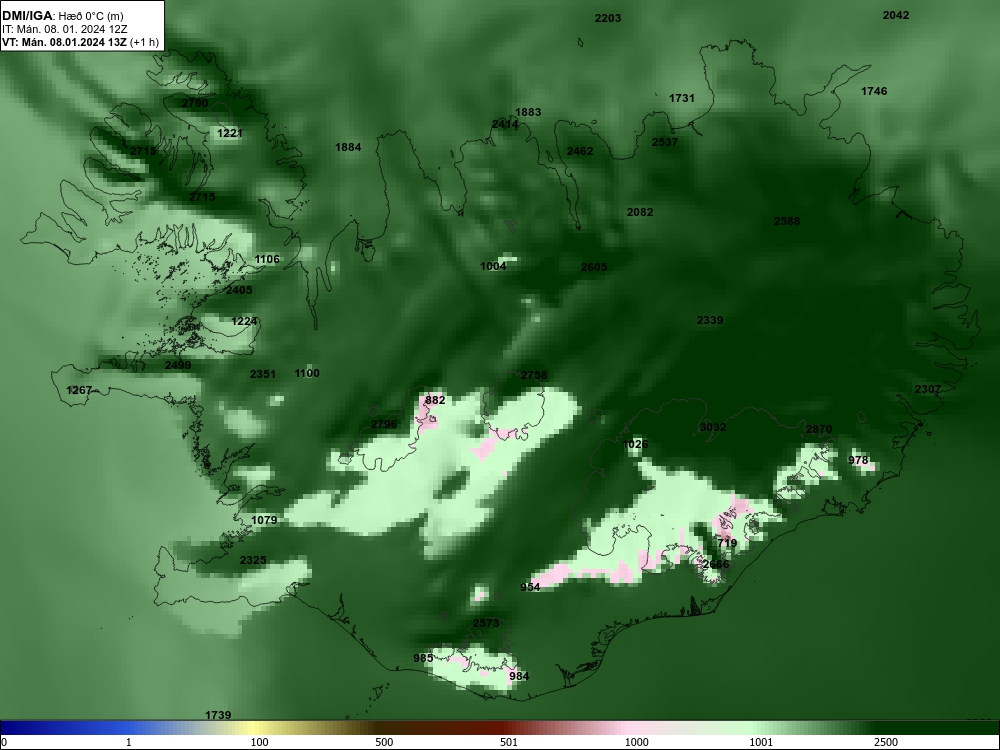Click the 1221 value label
Screen dimensions: 1000x750
click(230, 133)
